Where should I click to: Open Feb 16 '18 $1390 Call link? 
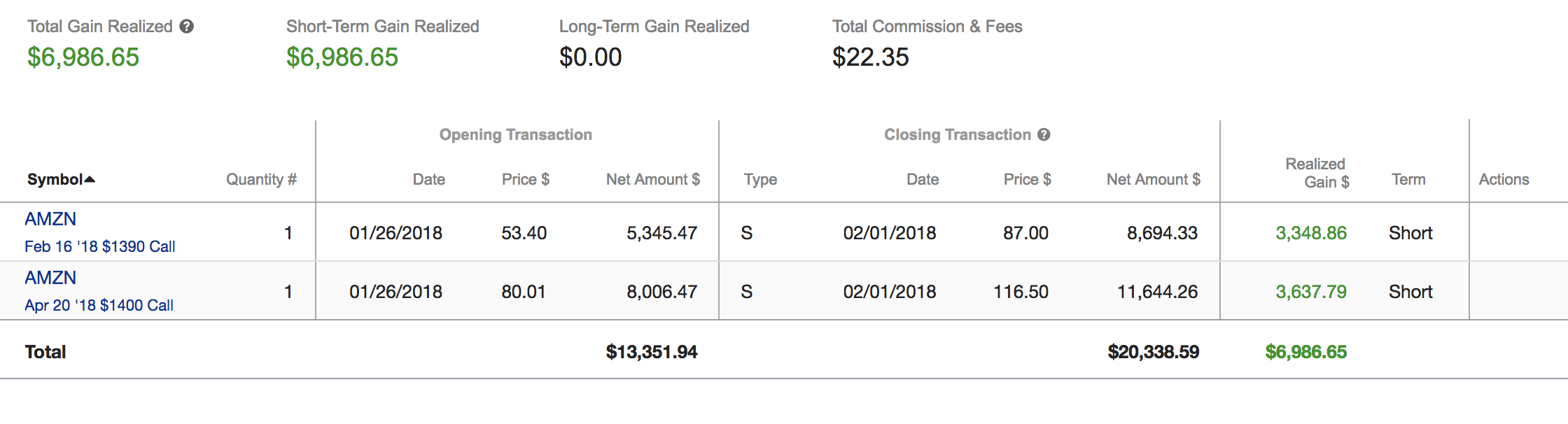click(99, 246)
